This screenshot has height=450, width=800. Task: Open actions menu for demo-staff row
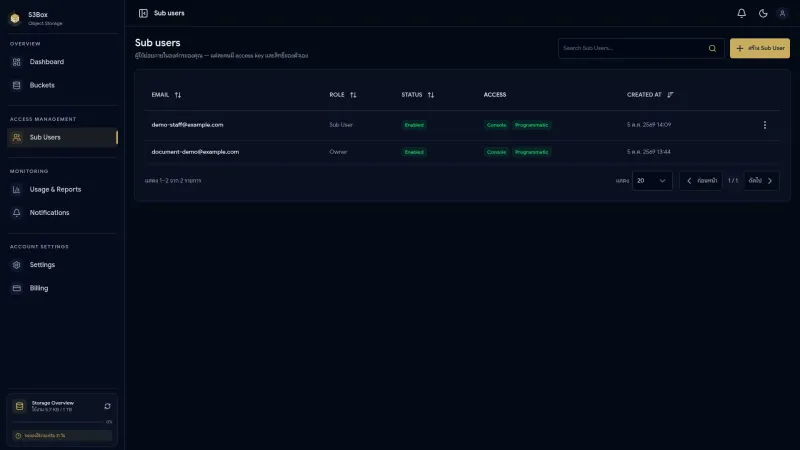(x=764, y=125)
